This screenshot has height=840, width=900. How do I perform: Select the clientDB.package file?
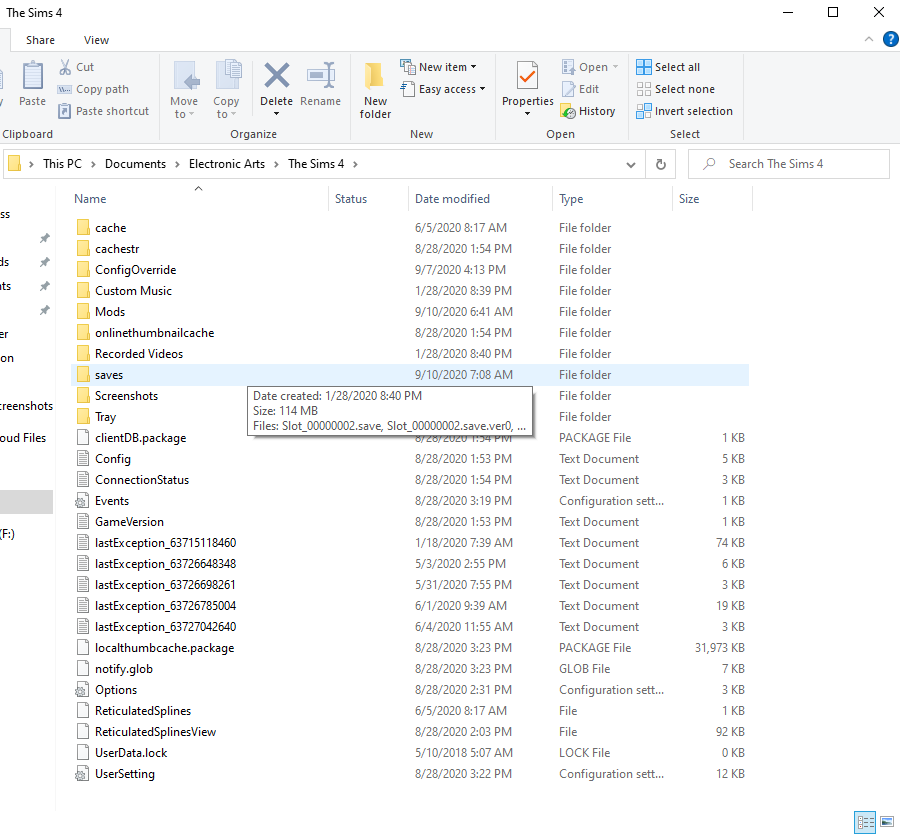(x=141, y=438)
